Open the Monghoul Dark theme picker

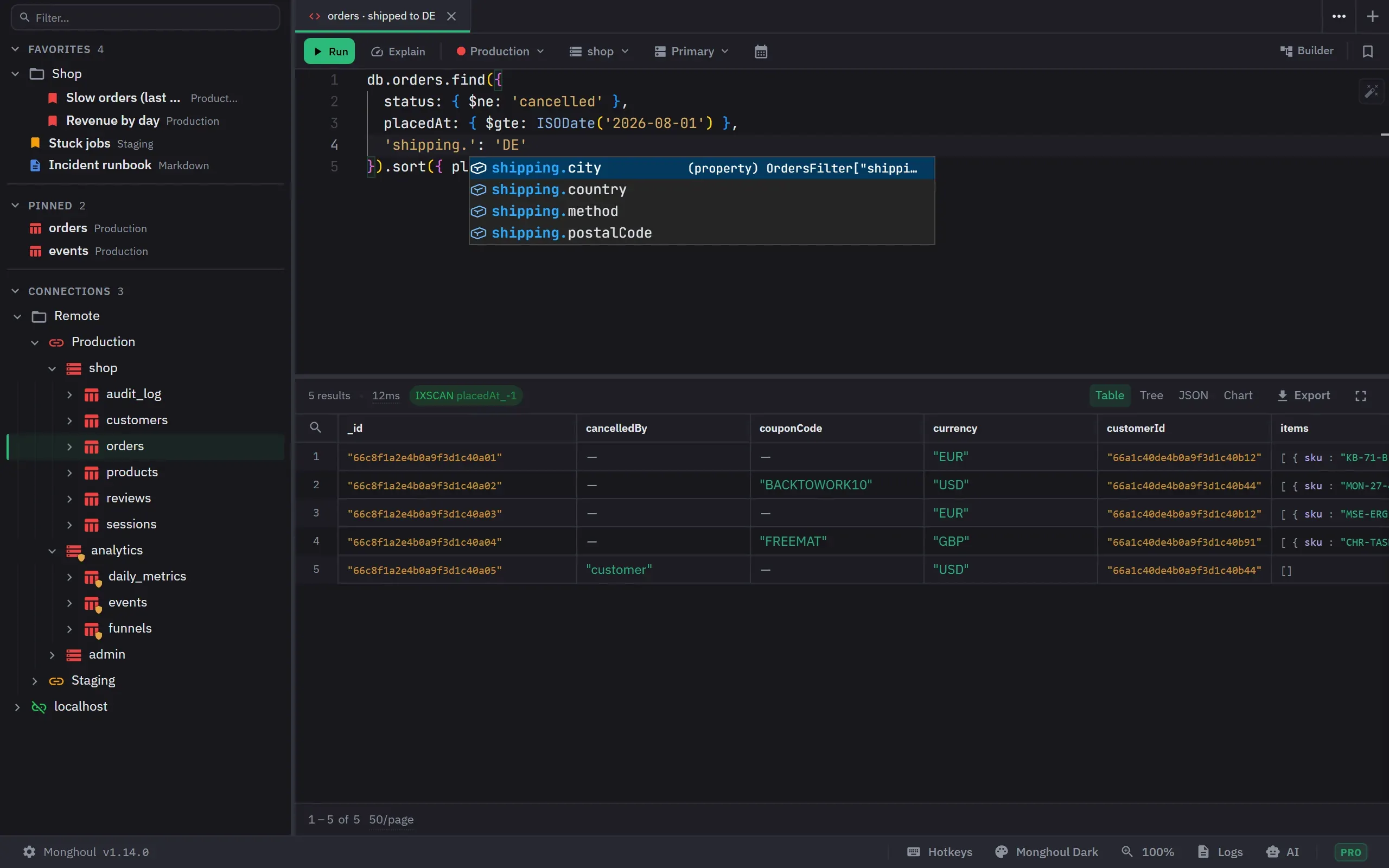coord(1046,852)
